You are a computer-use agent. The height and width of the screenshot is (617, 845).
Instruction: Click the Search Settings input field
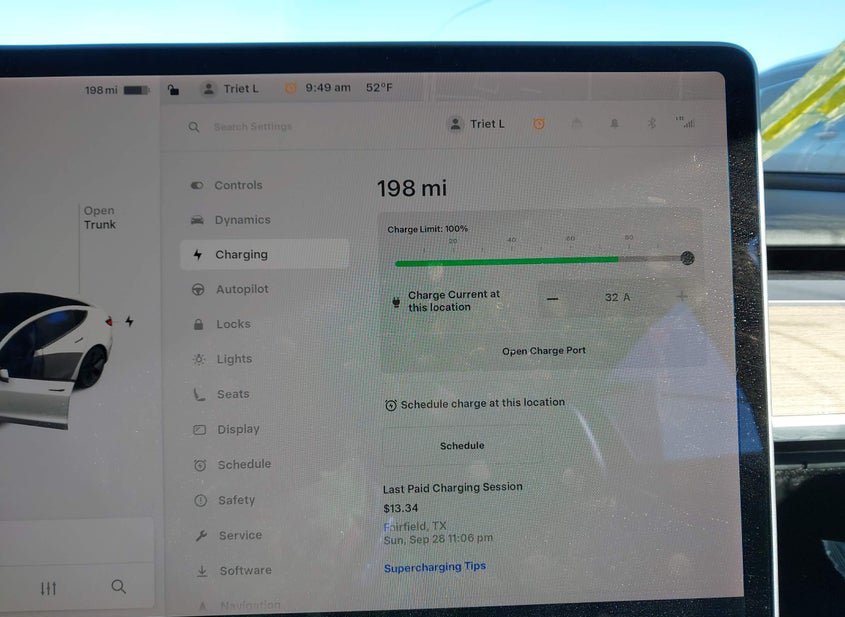pos(253,127)
